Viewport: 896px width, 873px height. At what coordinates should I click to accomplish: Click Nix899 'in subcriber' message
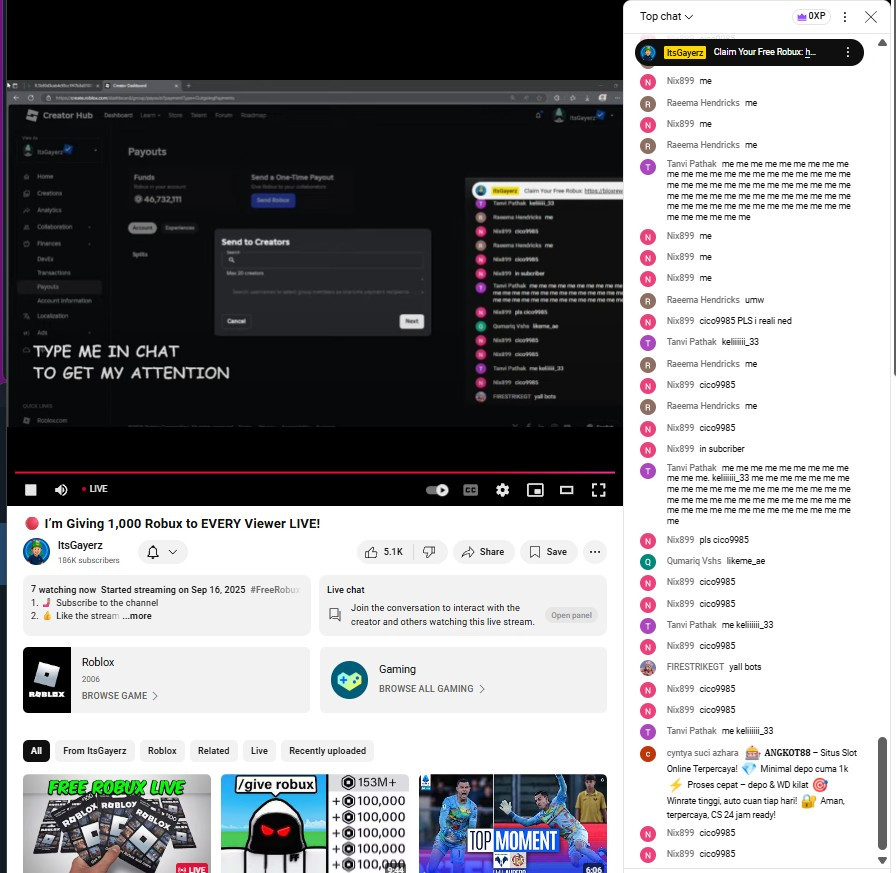tap(722, 449)
